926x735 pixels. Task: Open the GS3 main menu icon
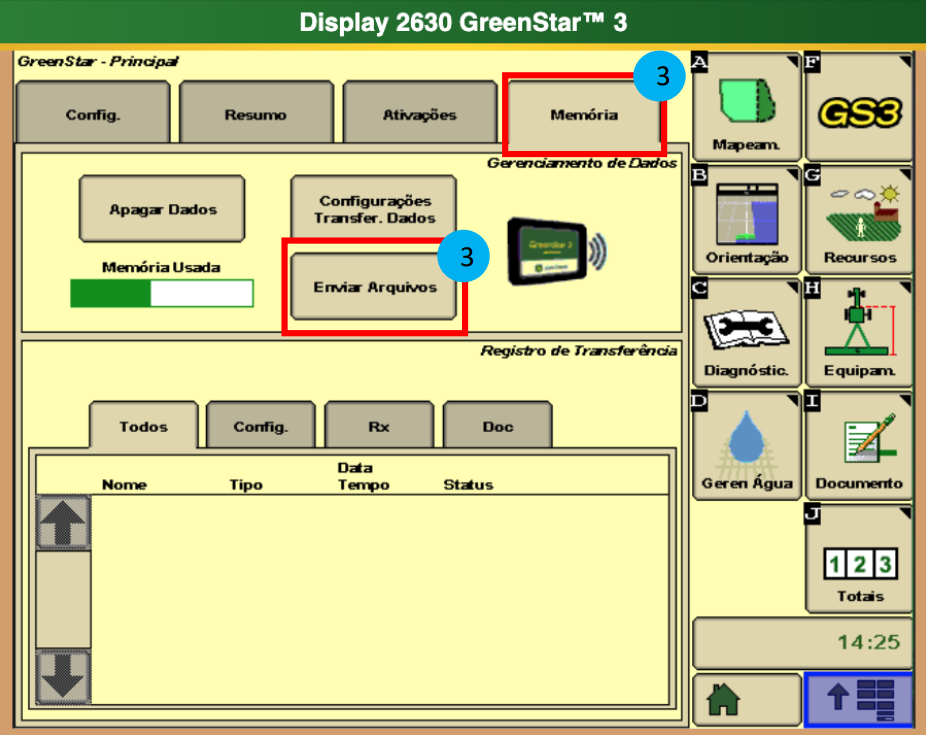(x=859, y=106)
